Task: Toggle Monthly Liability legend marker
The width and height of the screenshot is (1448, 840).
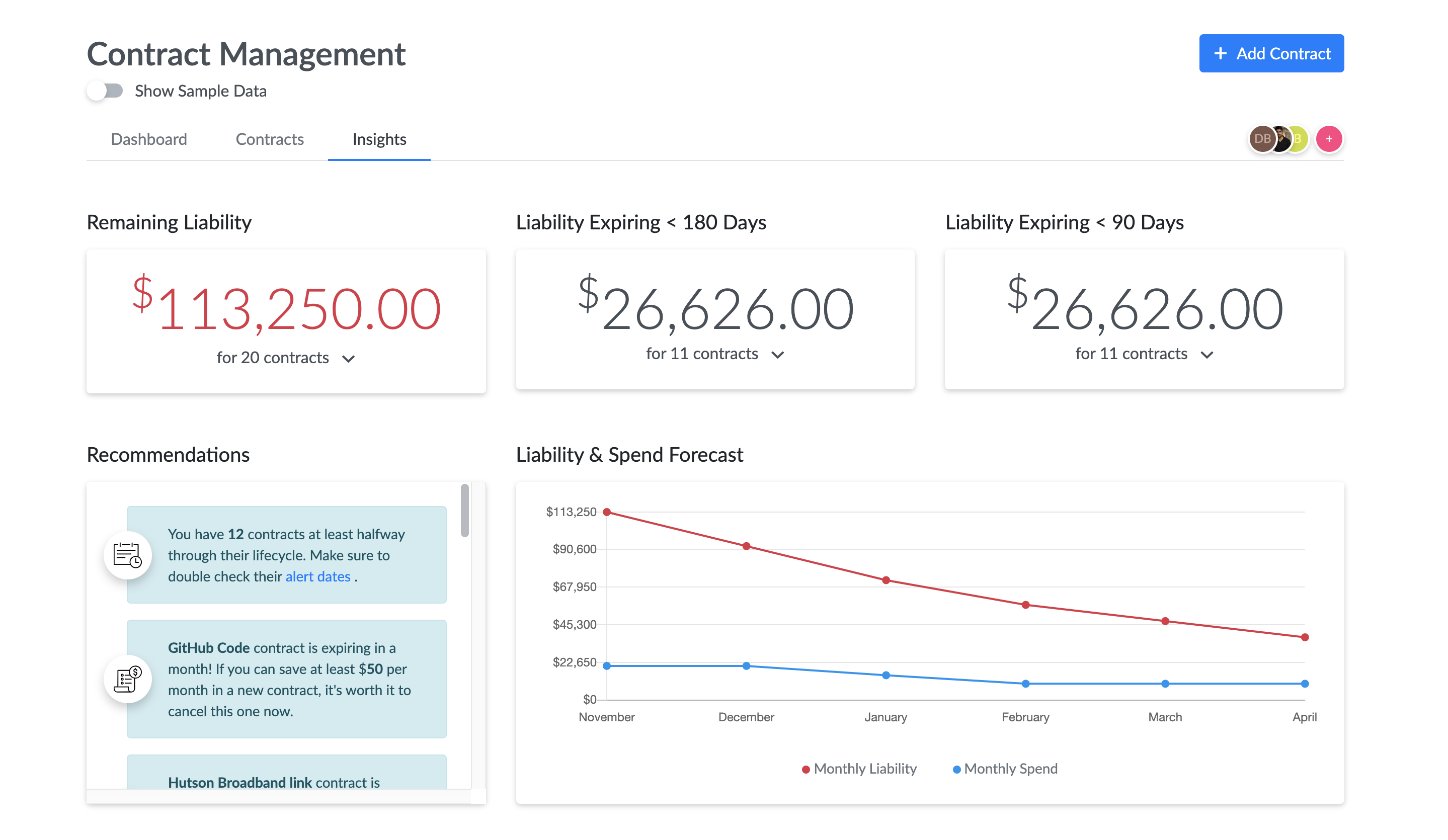Action: tap(806, 770)
